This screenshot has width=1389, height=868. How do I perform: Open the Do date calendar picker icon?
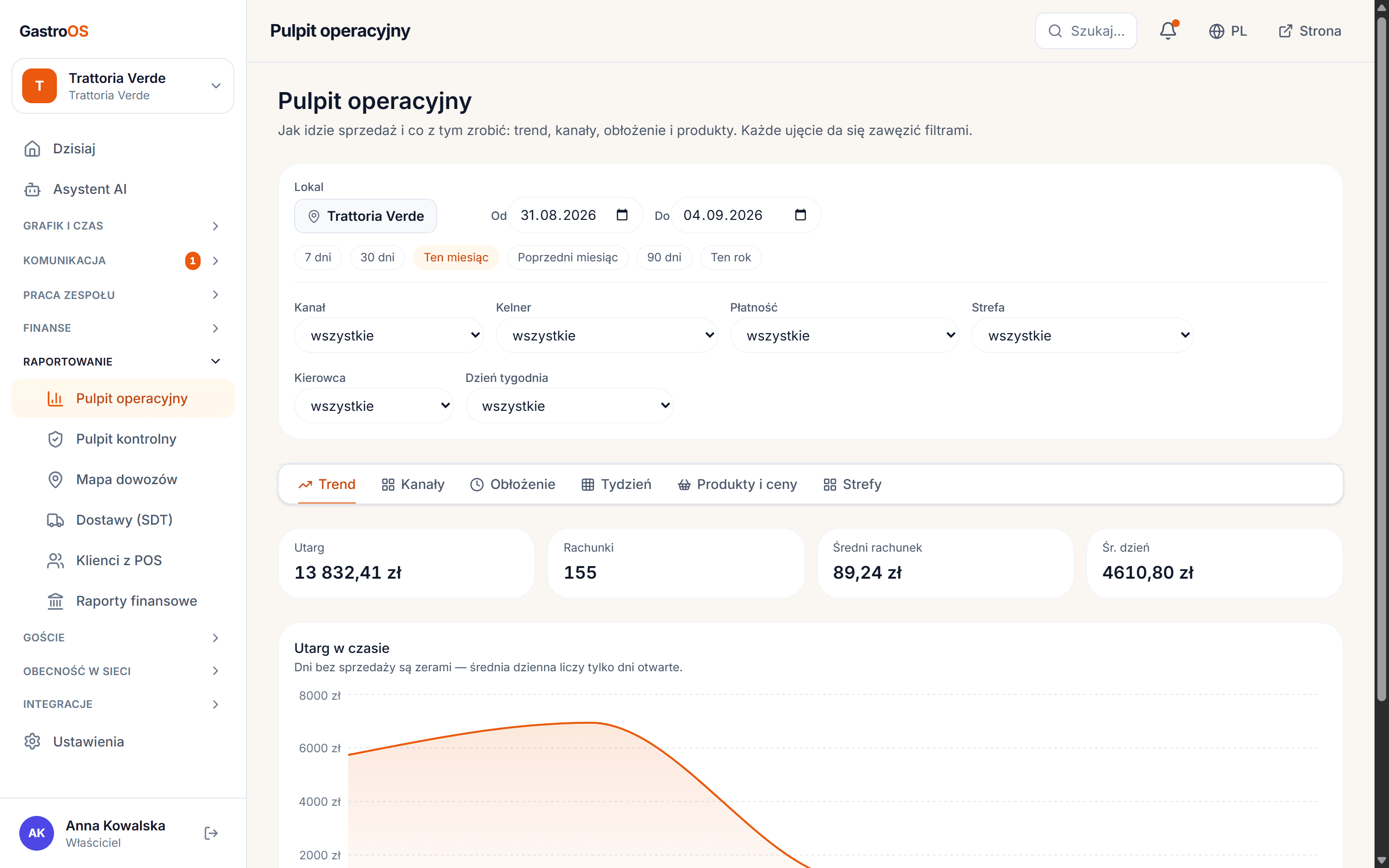coord(801,215)
